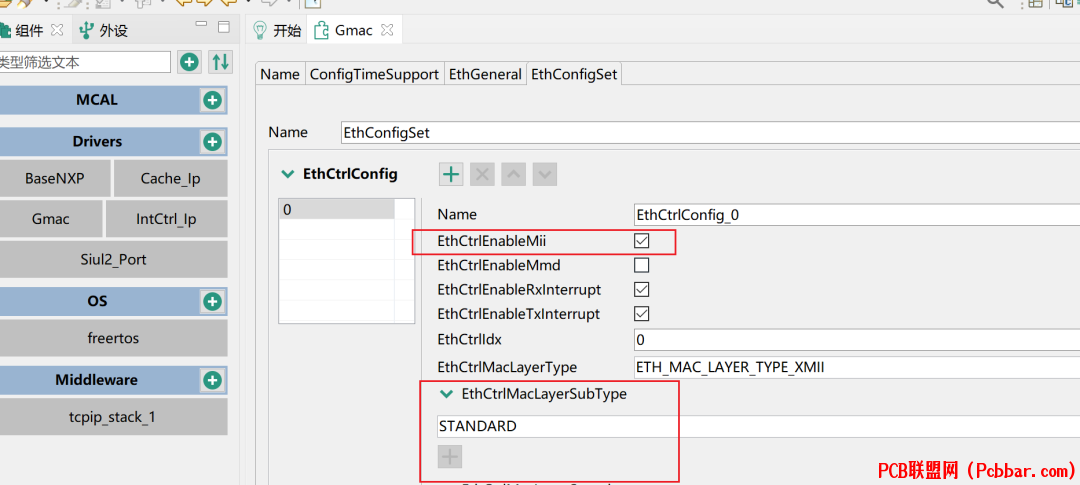This screenshot has height=485, width=1080.
Task: Open the freertos OS component
Action: (x=113, y=338)
